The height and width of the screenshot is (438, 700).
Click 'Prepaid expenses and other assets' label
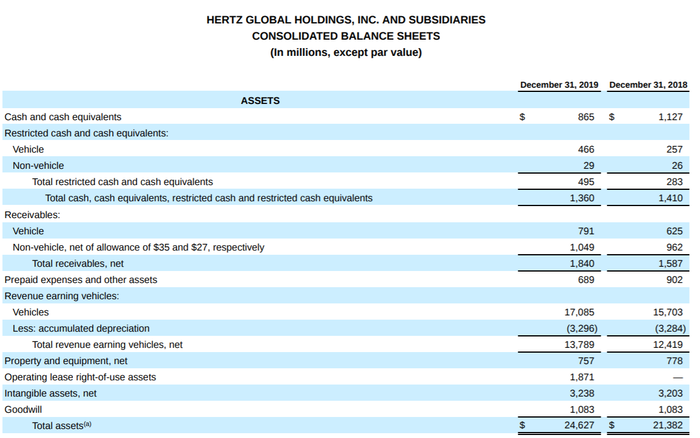pos(81,280)
